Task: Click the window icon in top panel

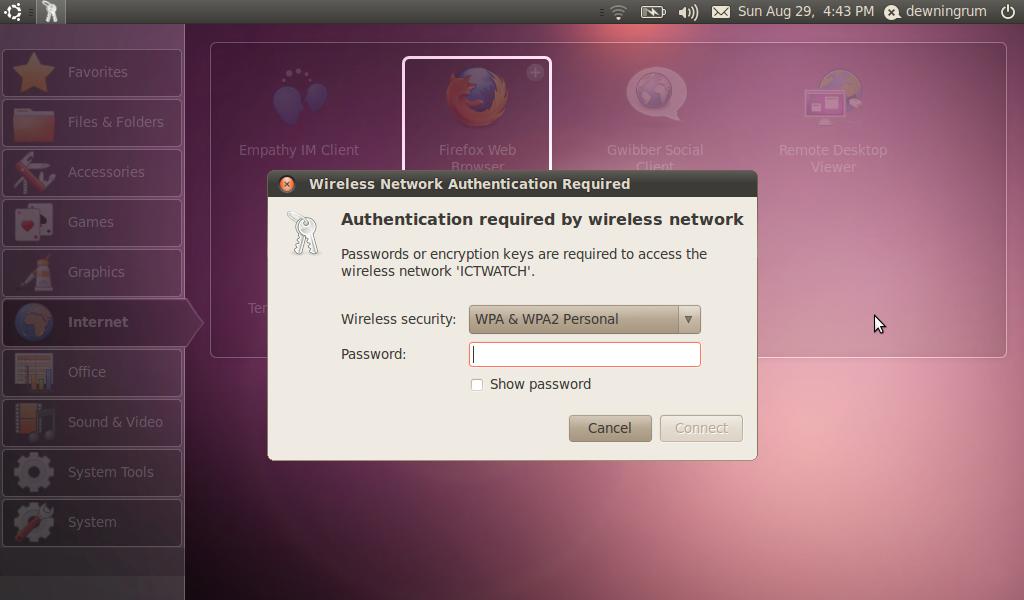Action: click(x=50, y=12)
